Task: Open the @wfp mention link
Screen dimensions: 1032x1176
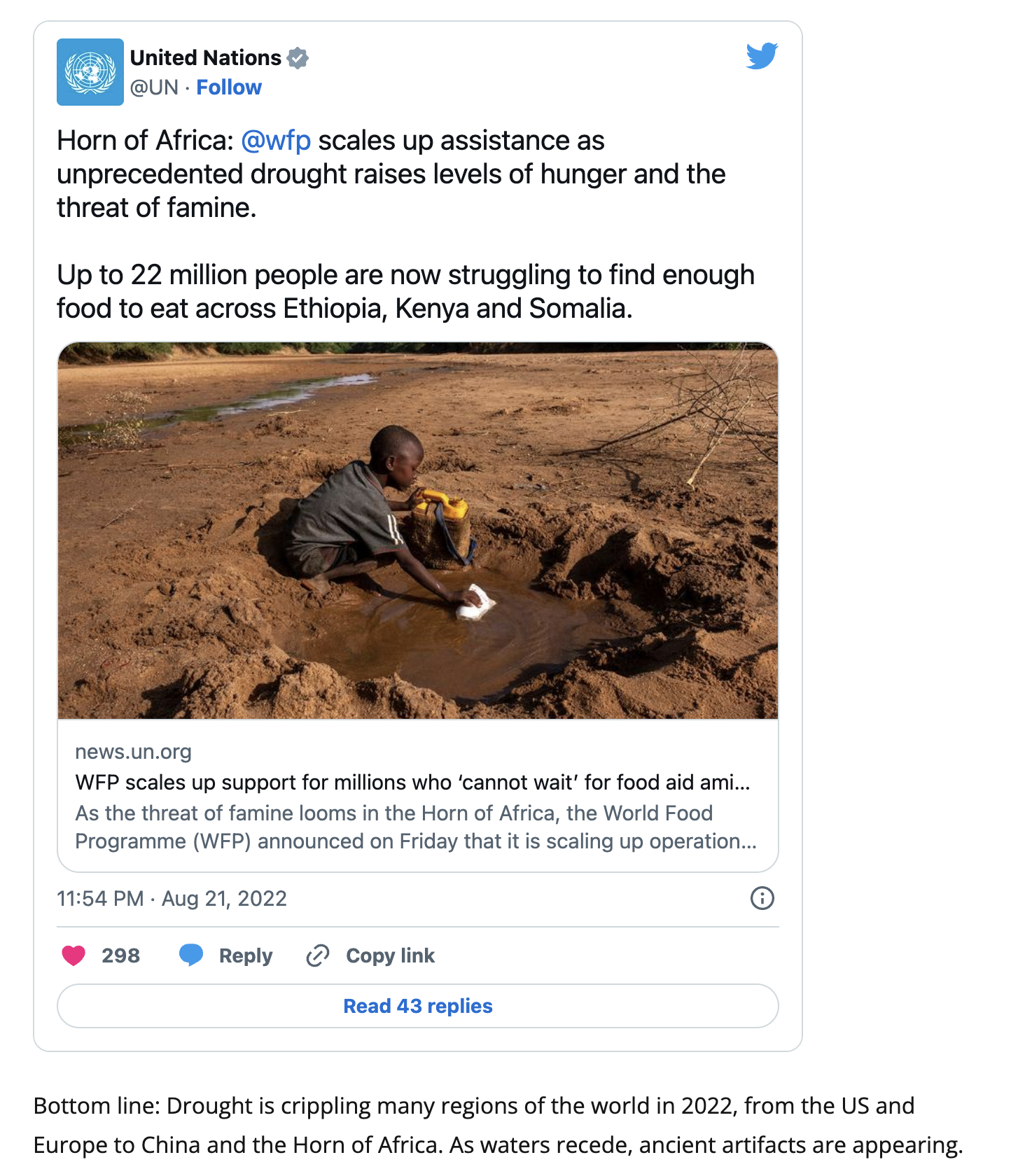Action: (276, 141)
